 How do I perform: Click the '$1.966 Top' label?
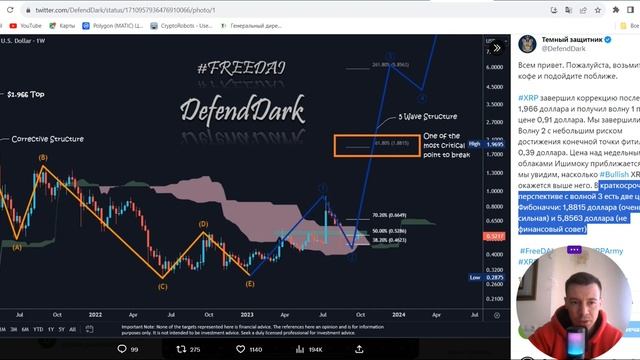pyautogui.click(x=26, y=94)
